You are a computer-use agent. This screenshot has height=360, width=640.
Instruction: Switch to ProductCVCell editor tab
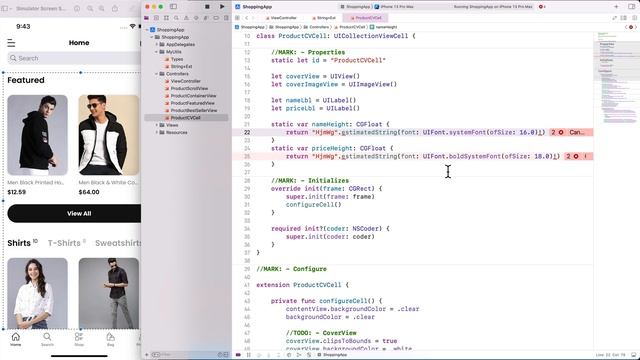366,18
